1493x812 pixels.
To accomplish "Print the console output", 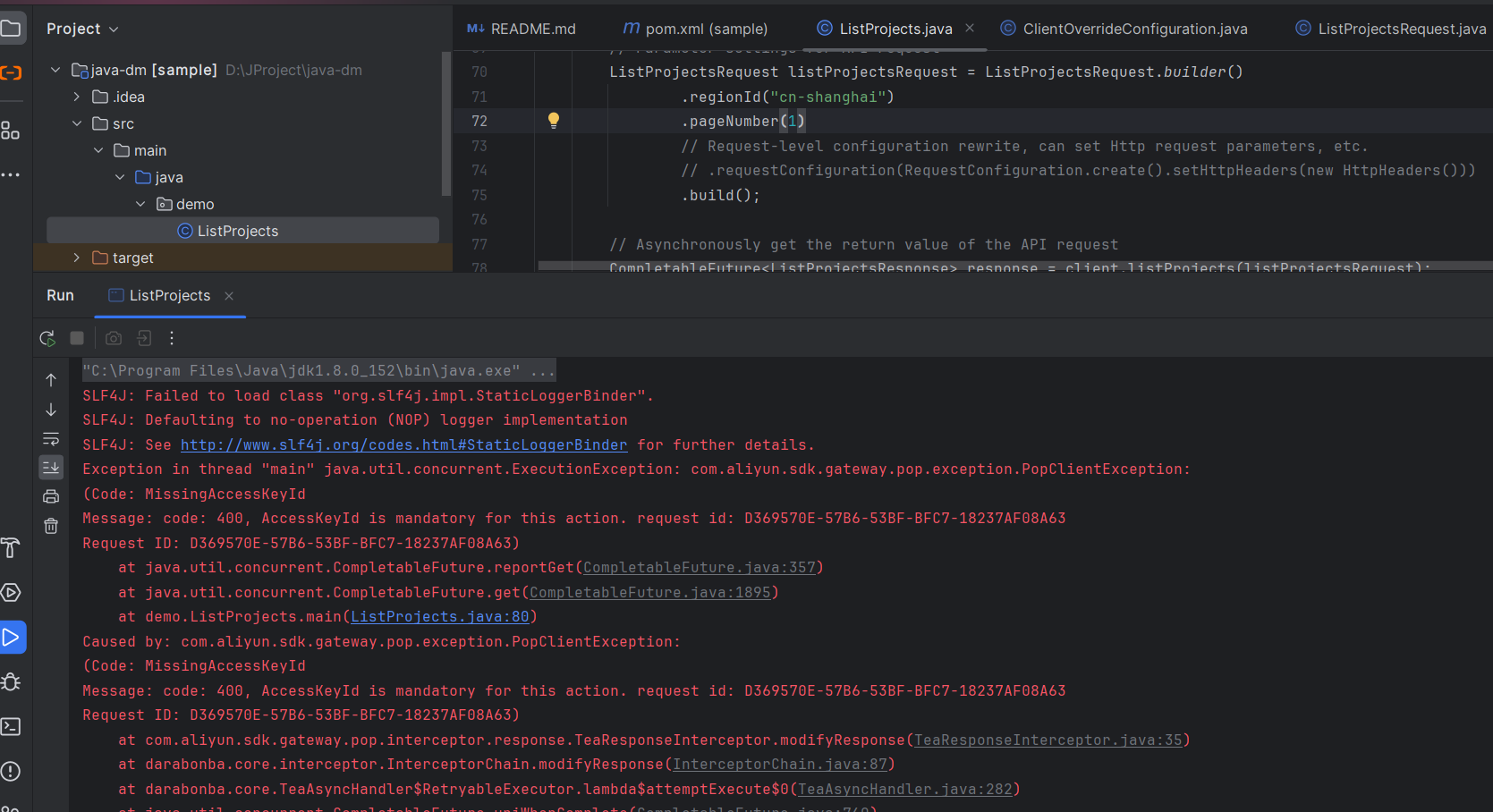I will [51, 496].
